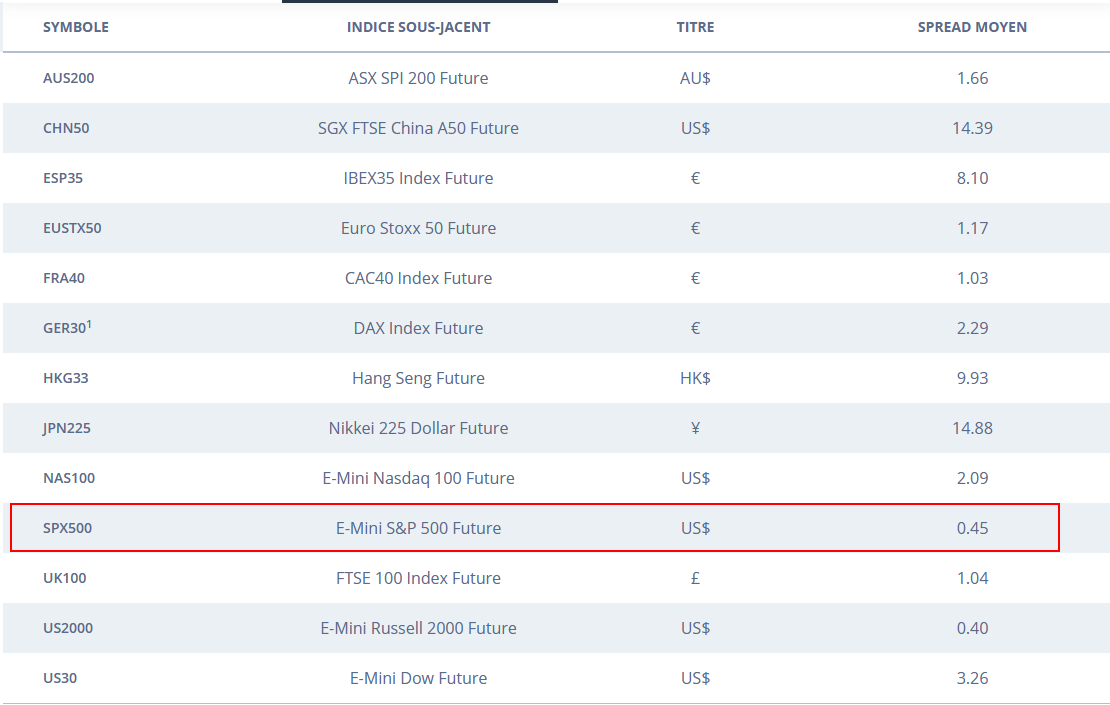Select the AUS200 symbol row

[68, 78]
